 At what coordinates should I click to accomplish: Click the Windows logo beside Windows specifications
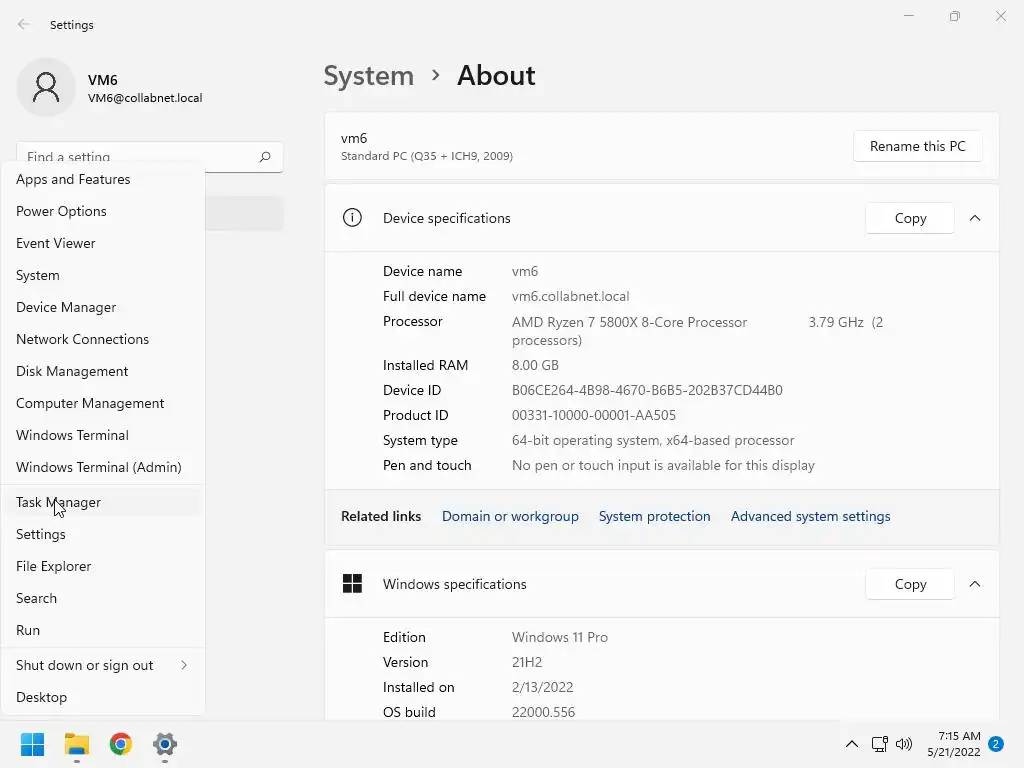[x=352, y=583]
